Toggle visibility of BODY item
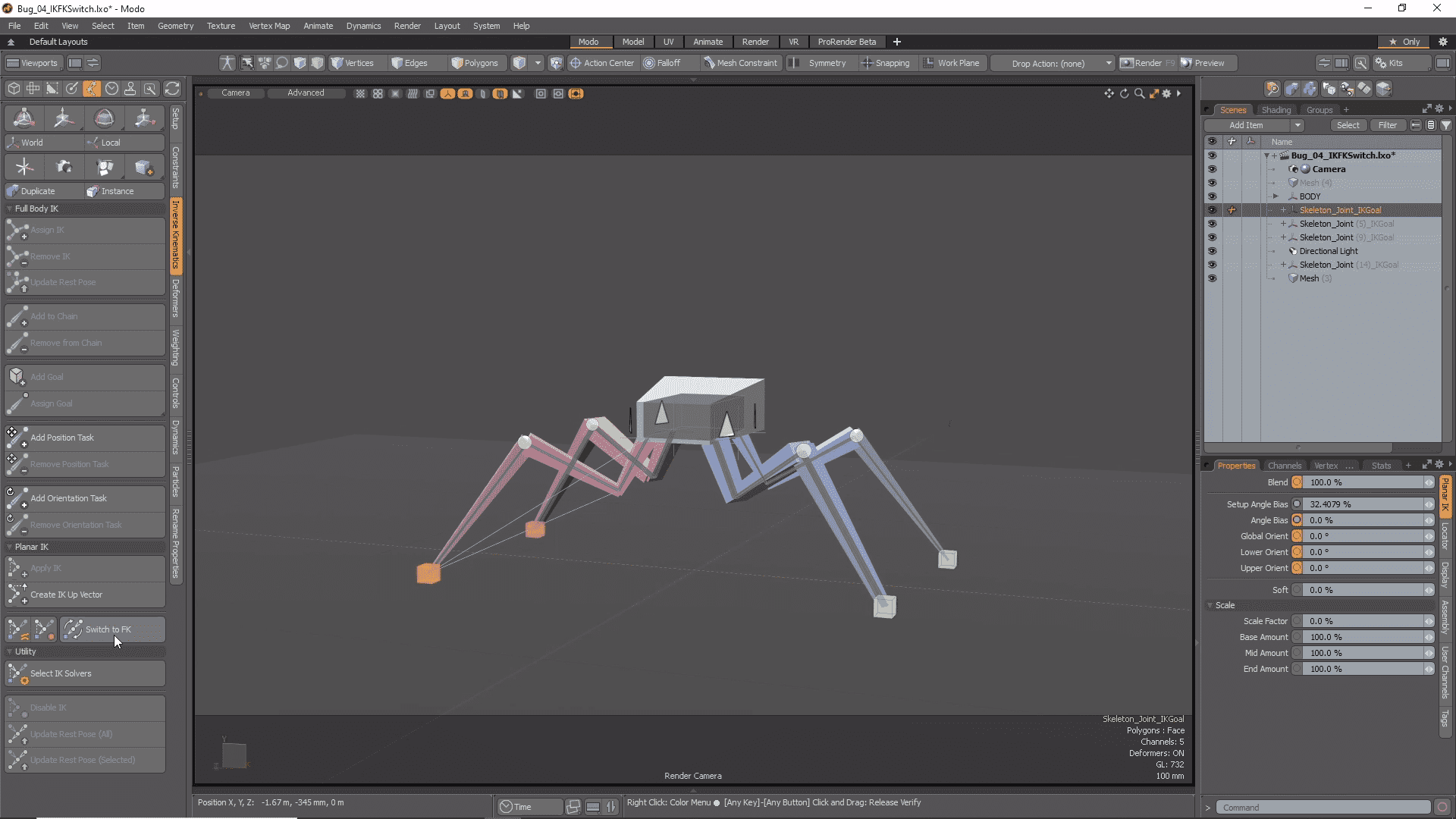The width and height of the screenshot is (1456, 819). click(x=1212, y=196)
